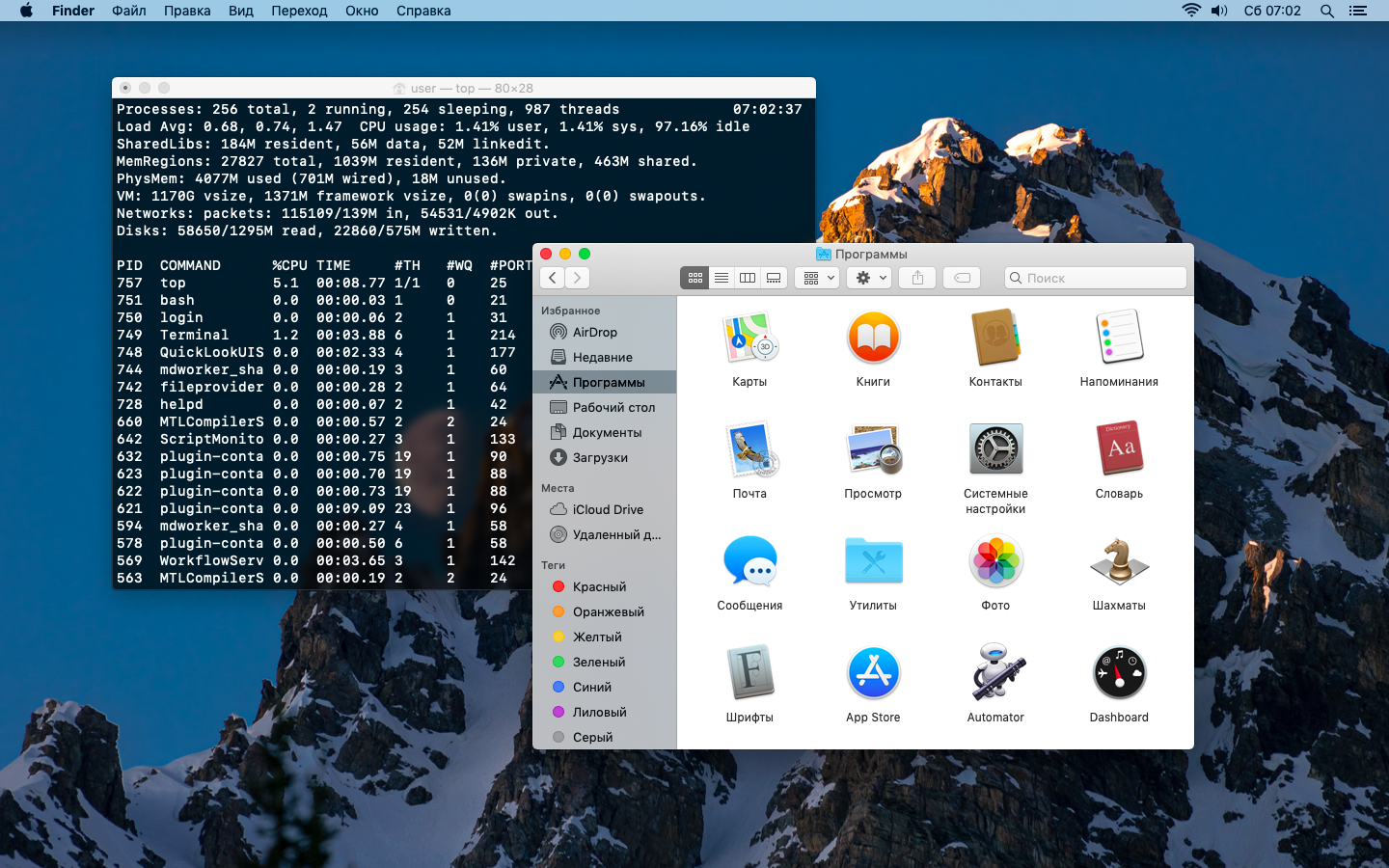Open the Утилиты folder
The height and width of the screenshot is (868, 1389).
(x=873, y=562)
